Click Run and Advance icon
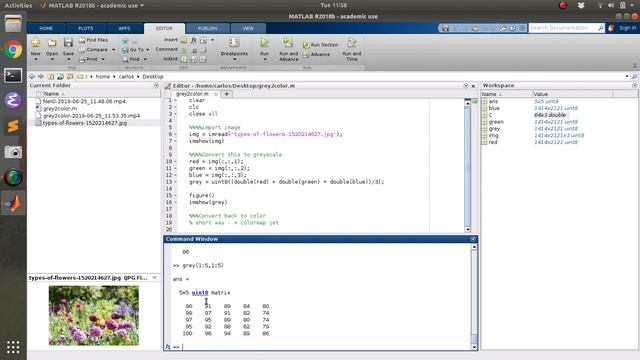The height and width of the screenshot is (360, 640). [288, 42]
